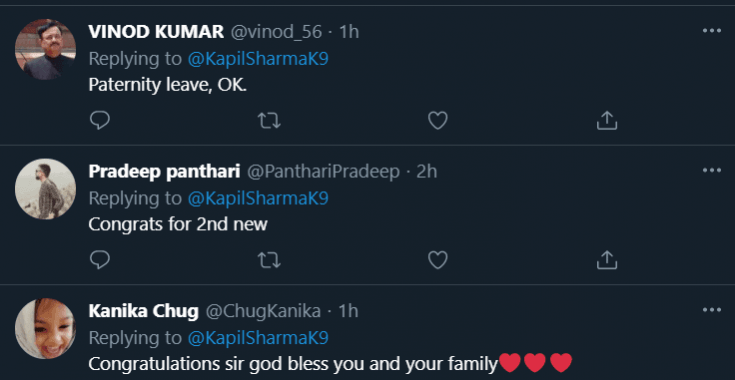735x380 pixels.
Task: Open @PanthariPradeep handle
Action: click(x=323, y=171)
